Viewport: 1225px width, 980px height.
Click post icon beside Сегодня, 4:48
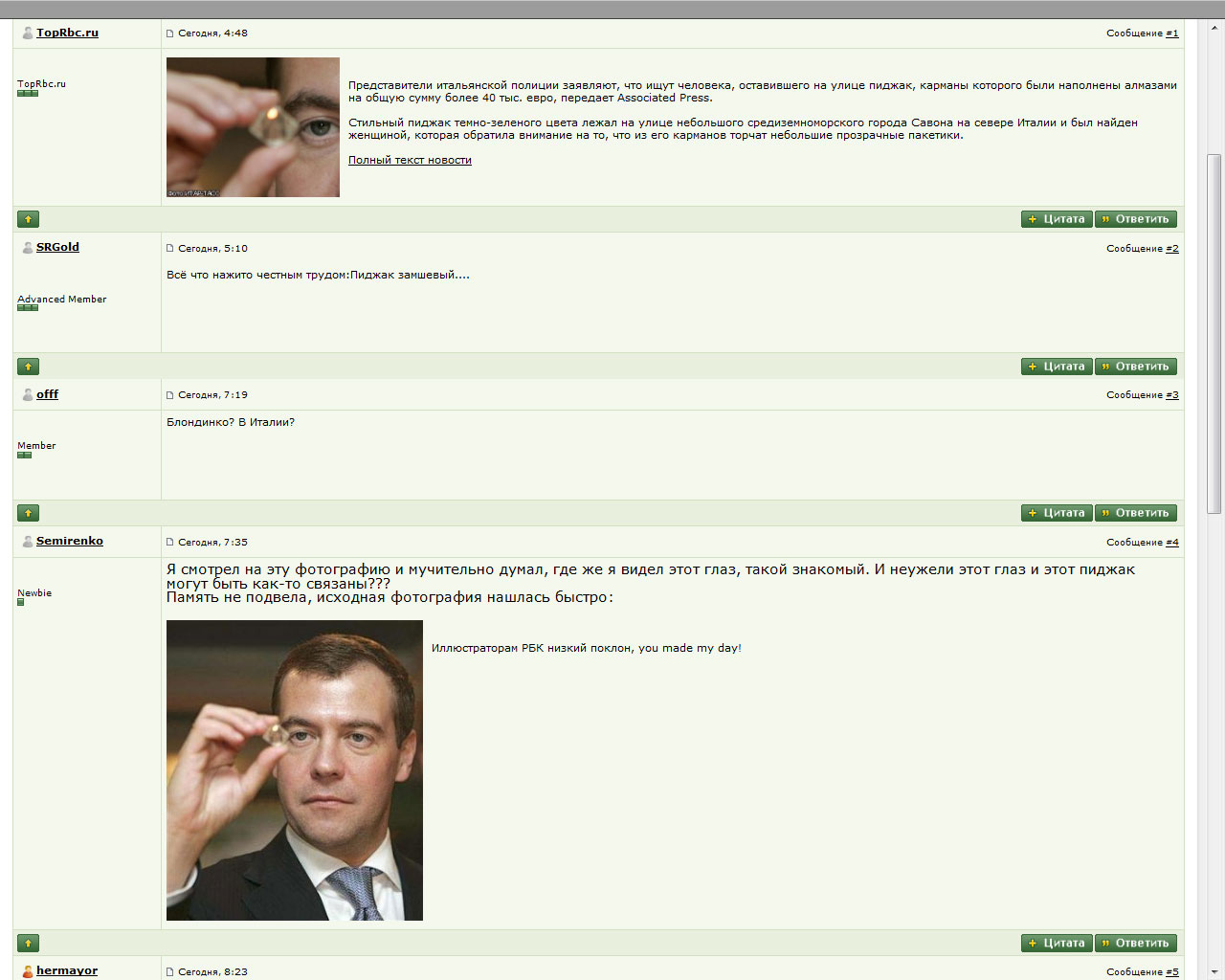[170, 33]
